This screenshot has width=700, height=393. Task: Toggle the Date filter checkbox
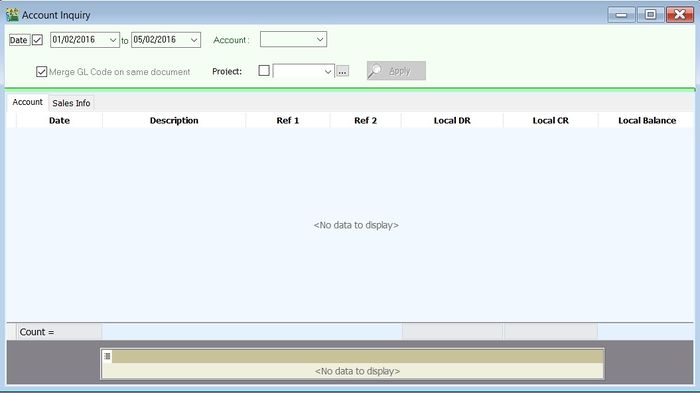[x=38, y=40]
